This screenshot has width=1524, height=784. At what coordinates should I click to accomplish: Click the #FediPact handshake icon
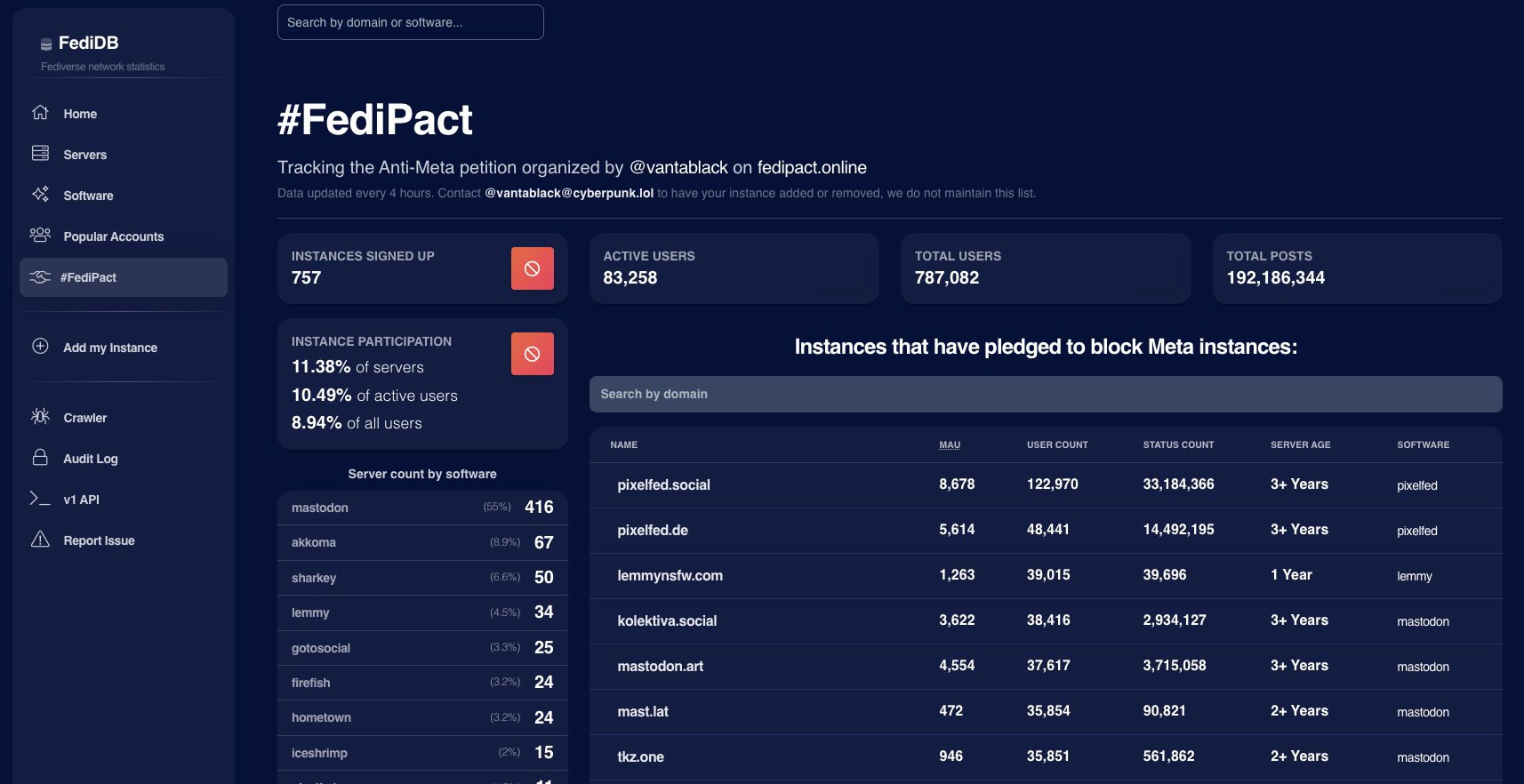pyautogui.click(x=40, y=277)
